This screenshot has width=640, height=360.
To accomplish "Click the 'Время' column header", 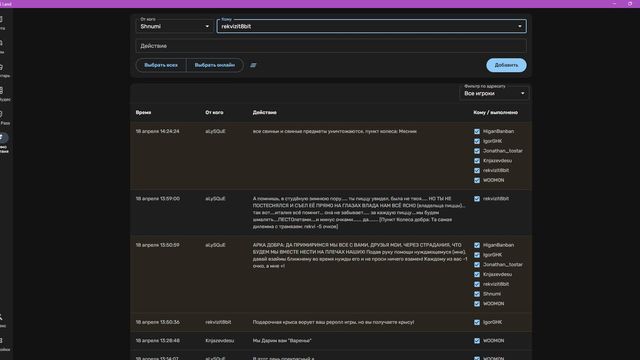I will coord(143,112).
